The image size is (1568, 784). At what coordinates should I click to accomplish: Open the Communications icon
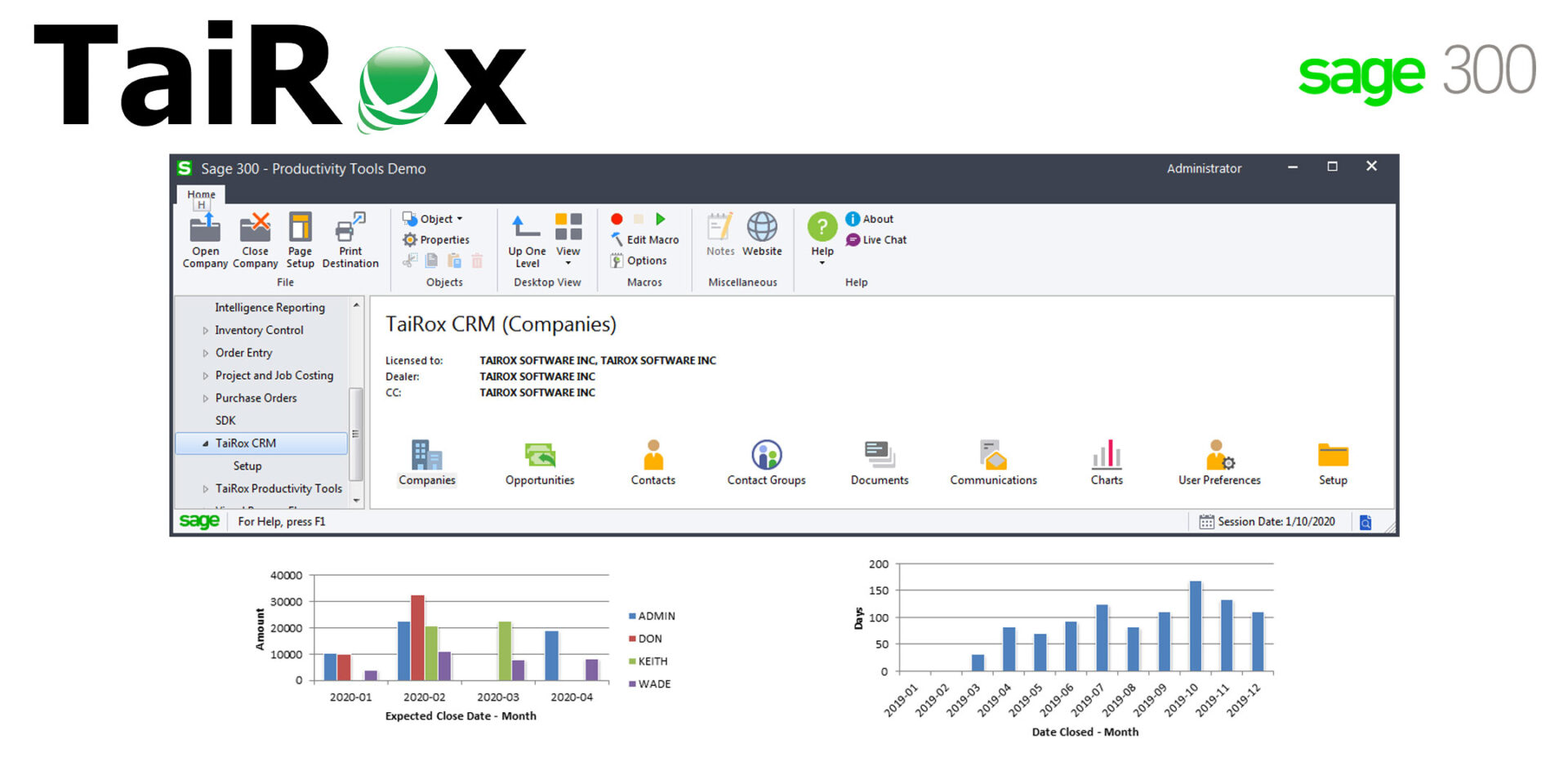pos(993,457)
